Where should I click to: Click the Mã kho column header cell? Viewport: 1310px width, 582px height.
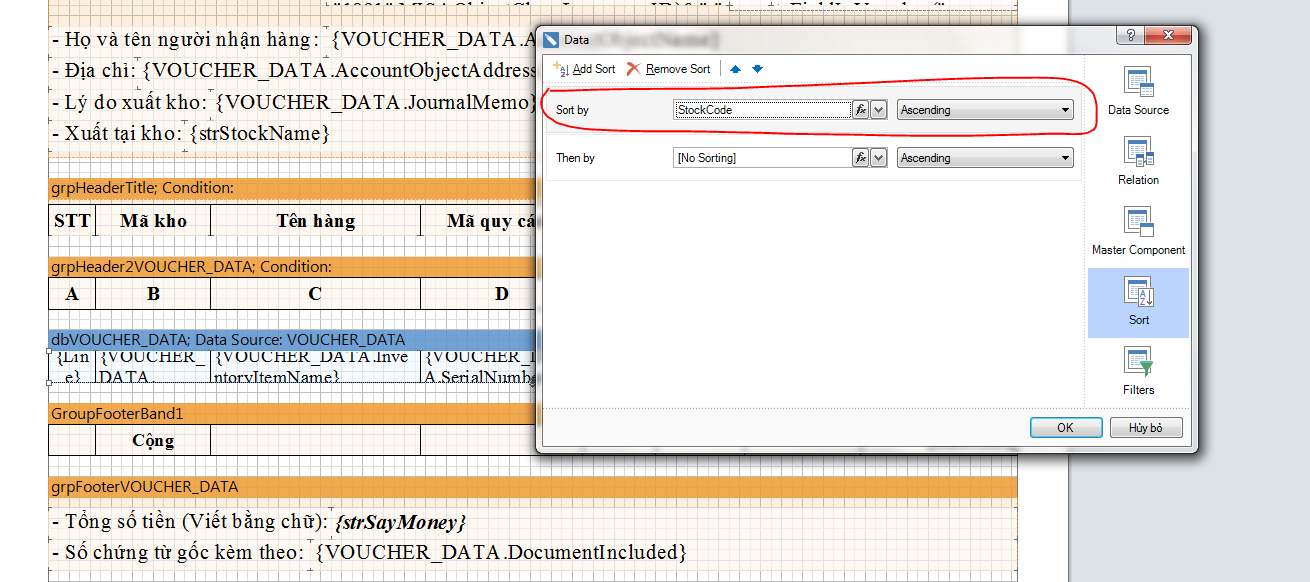tap(153, 221)
